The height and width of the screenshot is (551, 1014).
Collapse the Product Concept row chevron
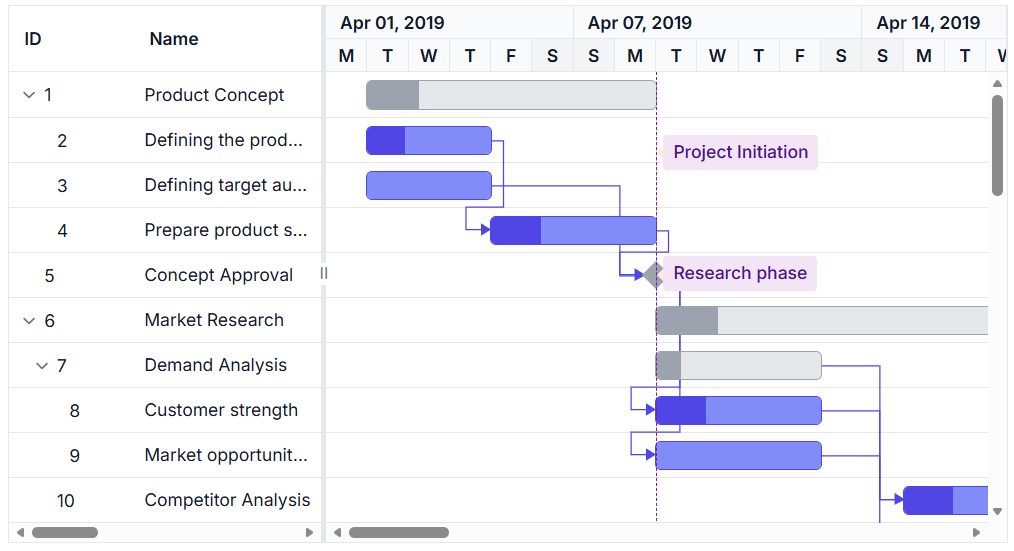point(29,95)
